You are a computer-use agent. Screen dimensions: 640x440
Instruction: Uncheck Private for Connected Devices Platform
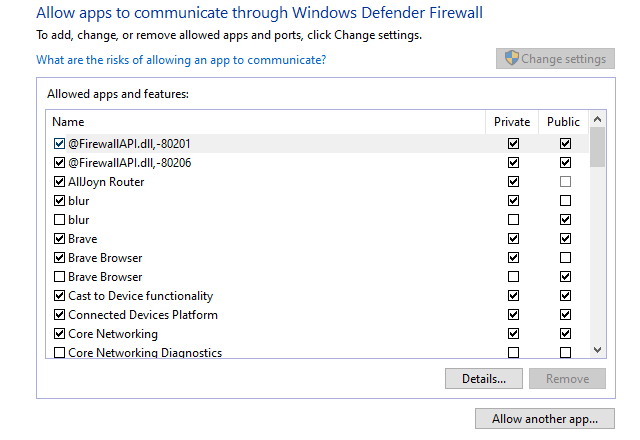click(514, 315)
